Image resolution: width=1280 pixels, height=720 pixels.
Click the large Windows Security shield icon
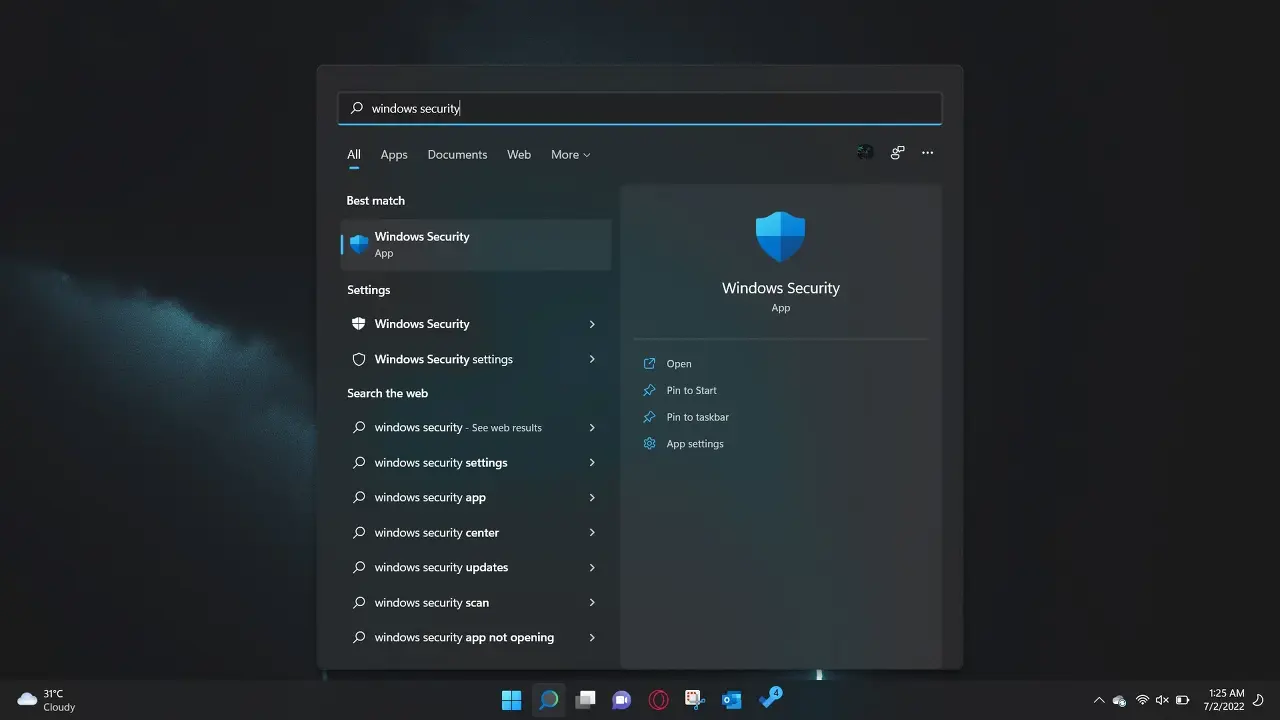(x=780, y=237)
